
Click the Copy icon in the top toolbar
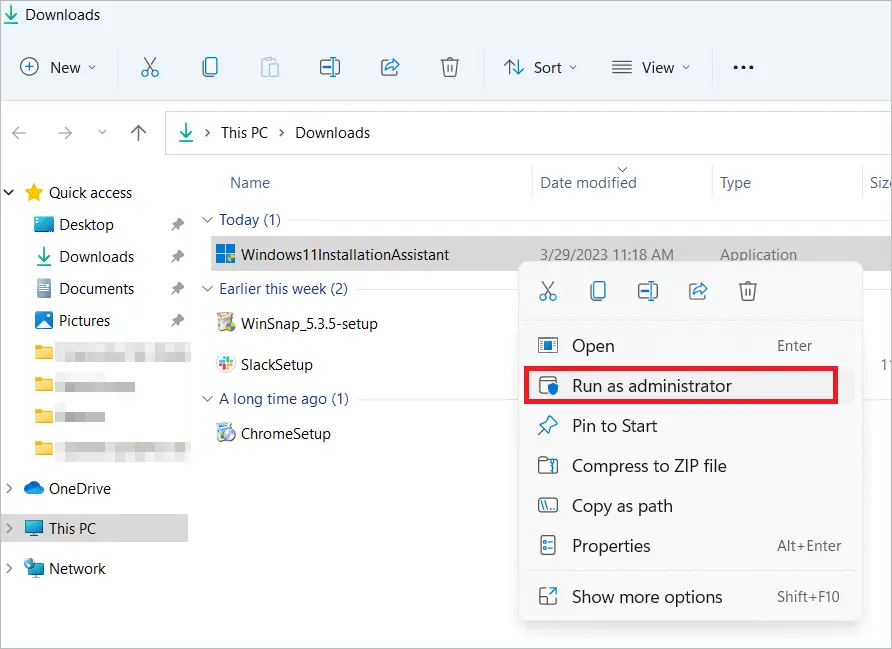(x=210, y=67)
